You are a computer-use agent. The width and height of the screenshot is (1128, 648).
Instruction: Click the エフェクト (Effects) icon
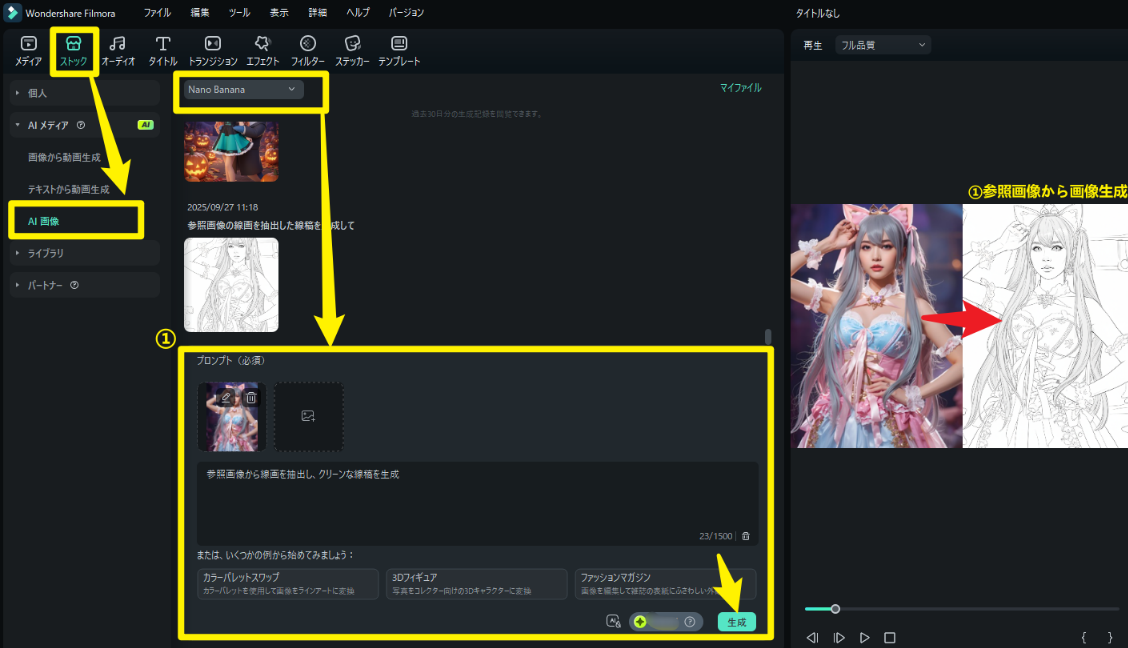pyautogui.click(x=262, y=49)
